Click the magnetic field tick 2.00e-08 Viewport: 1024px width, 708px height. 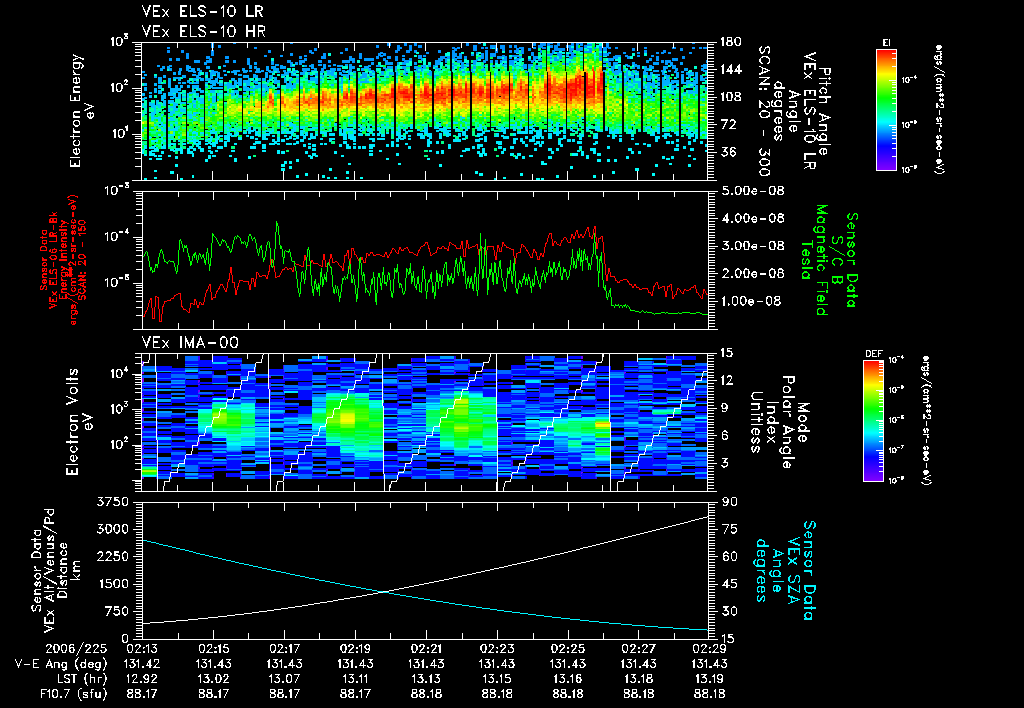[x=752, y=273]
